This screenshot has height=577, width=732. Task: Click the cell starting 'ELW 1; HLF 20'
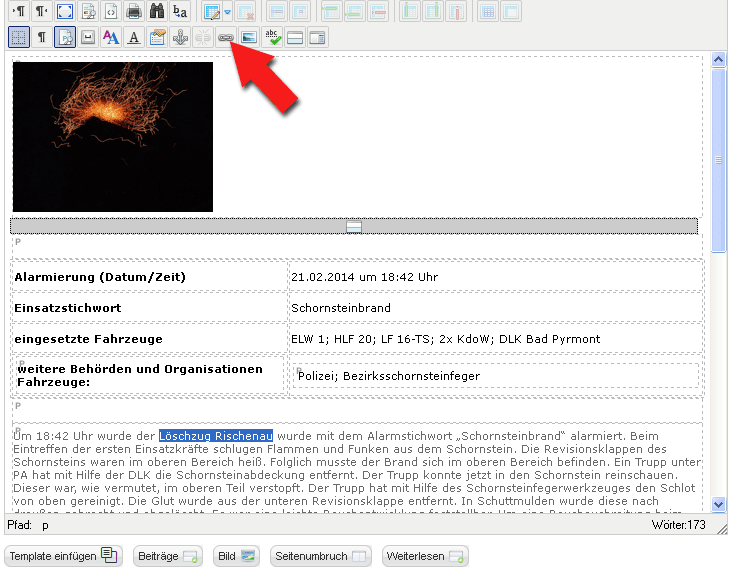(x=496, y=338)
